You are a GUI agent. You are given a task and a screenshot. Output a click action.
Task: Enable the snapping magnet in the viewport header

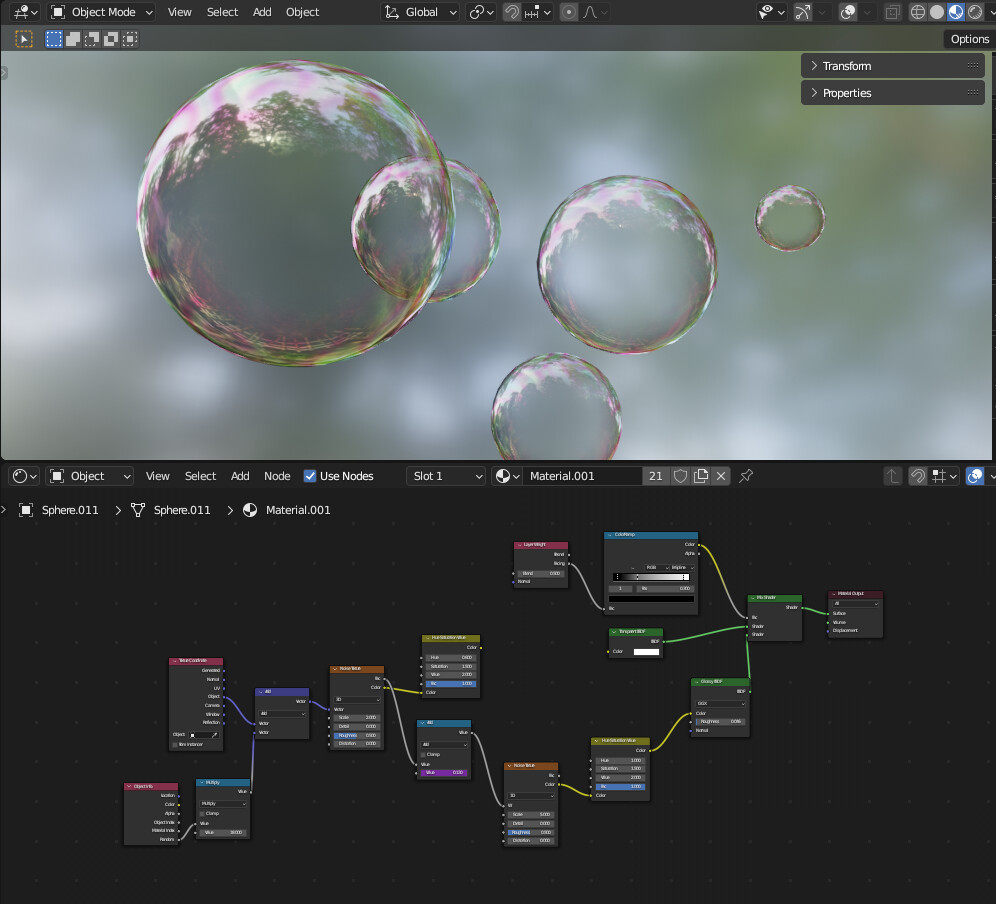tap(511, 11)
